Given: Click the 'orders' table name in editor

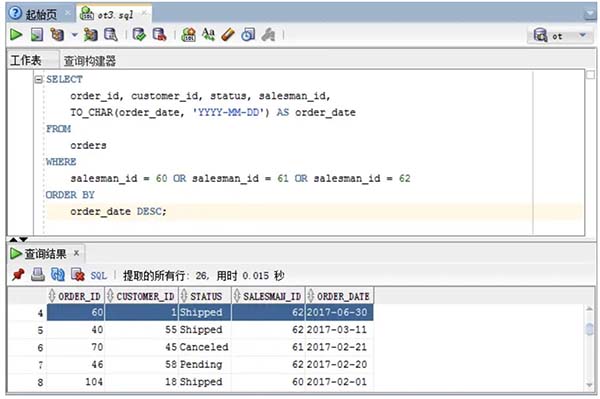Looking at the screenshot, I should click(x=88, y=145).
